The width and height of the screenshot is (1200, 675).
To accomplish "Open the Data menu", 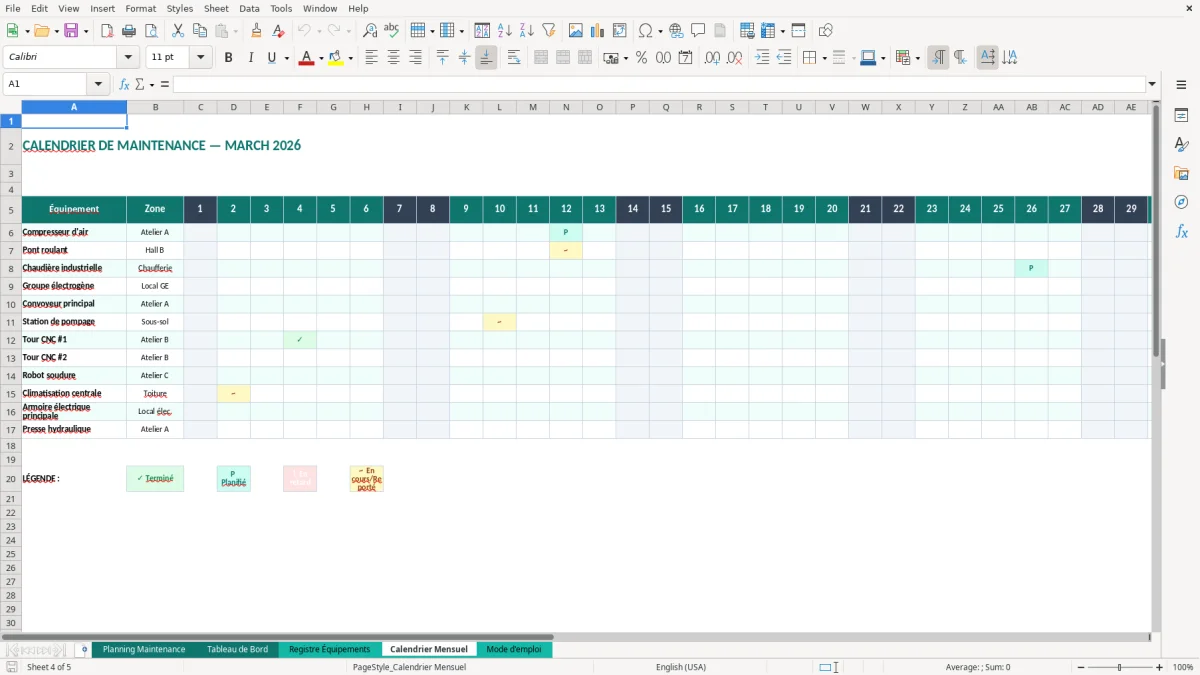I will point(249,8).
